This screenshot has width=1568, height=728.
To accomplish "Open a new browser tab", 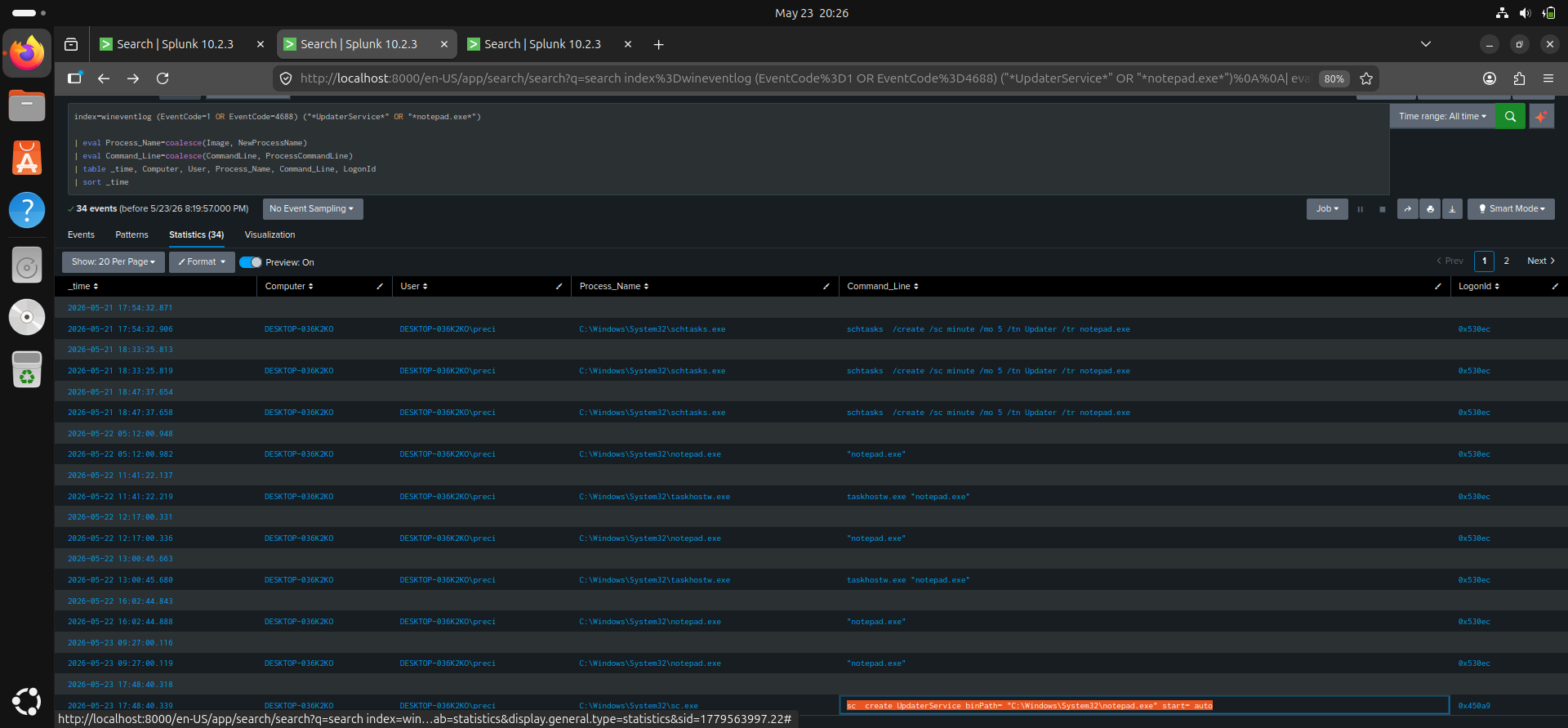I will click(658, 44).
